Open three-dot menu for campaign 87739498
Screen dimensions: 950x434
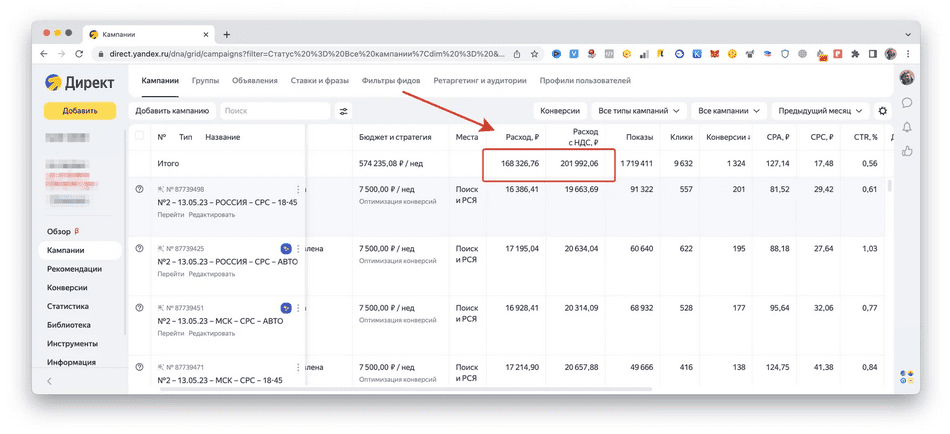pos(298,189)
